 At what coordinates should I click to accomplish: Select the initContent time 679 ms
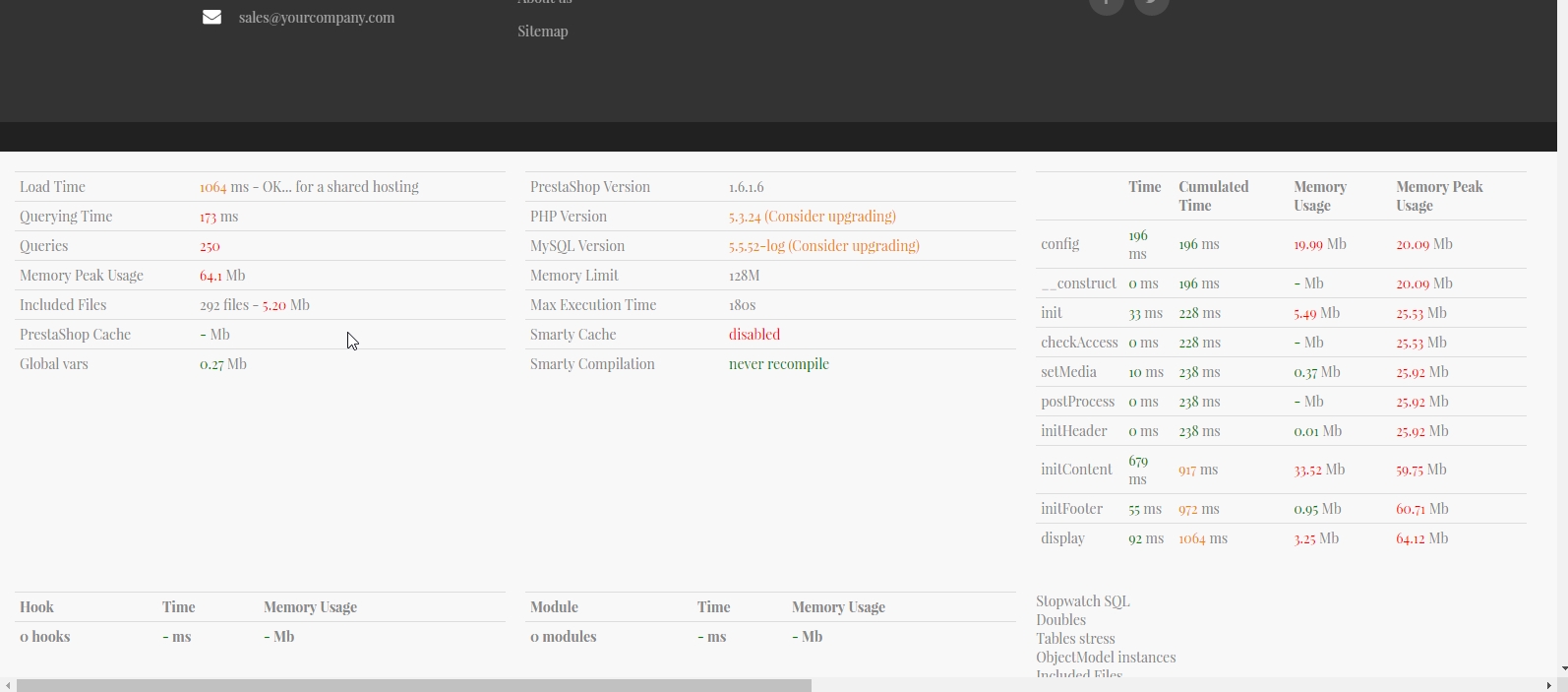pos(1138,470)
